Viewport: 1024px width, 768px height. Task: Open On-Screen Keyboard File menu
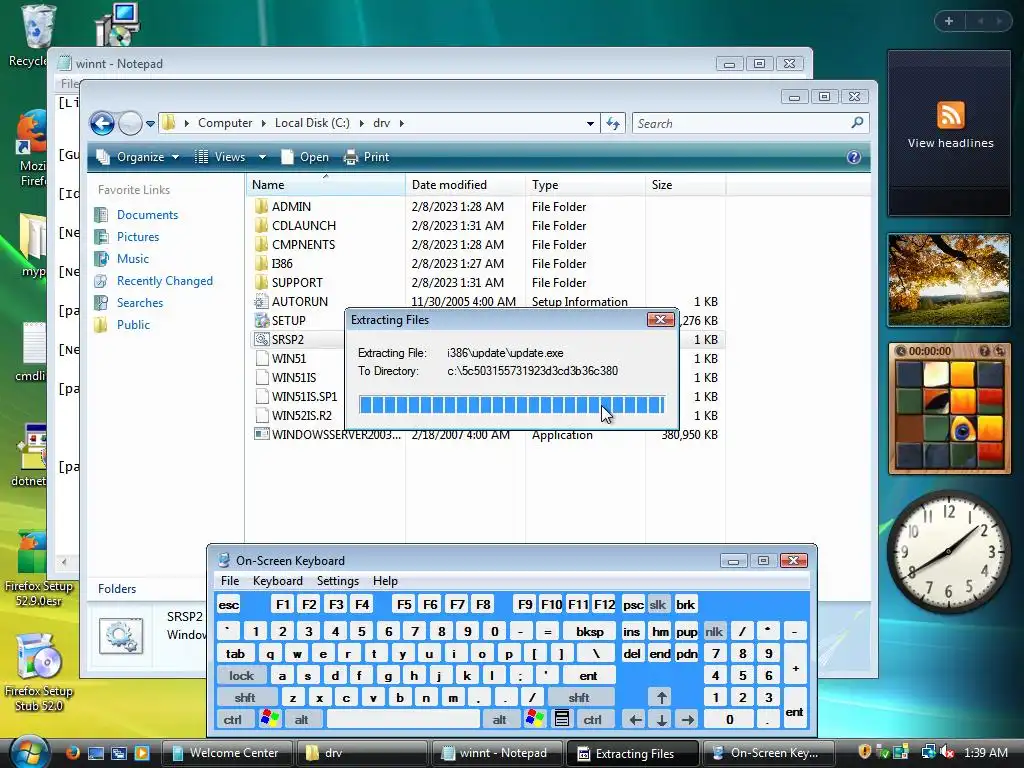tap(230, 581)
